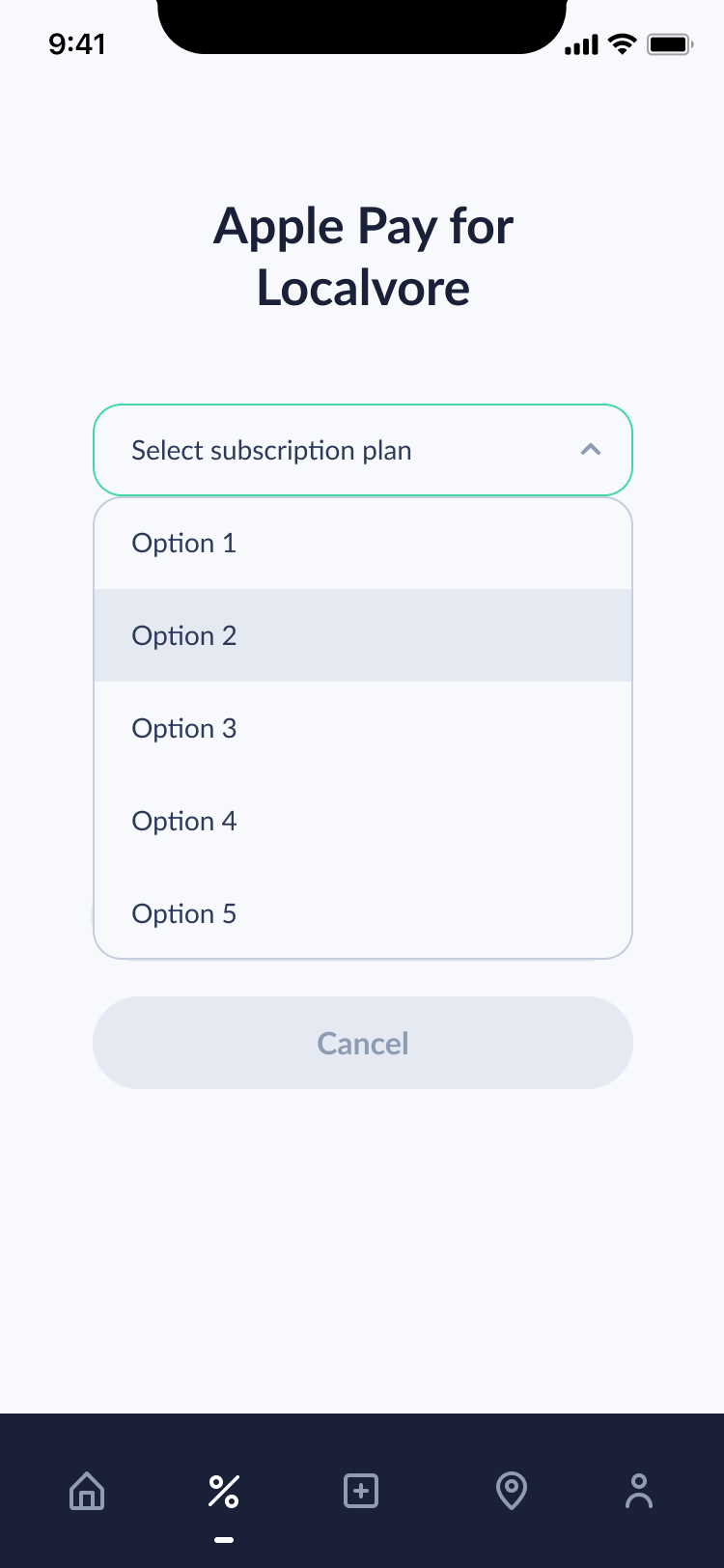Click the word Localvore in the heading

tap(363, 288)
